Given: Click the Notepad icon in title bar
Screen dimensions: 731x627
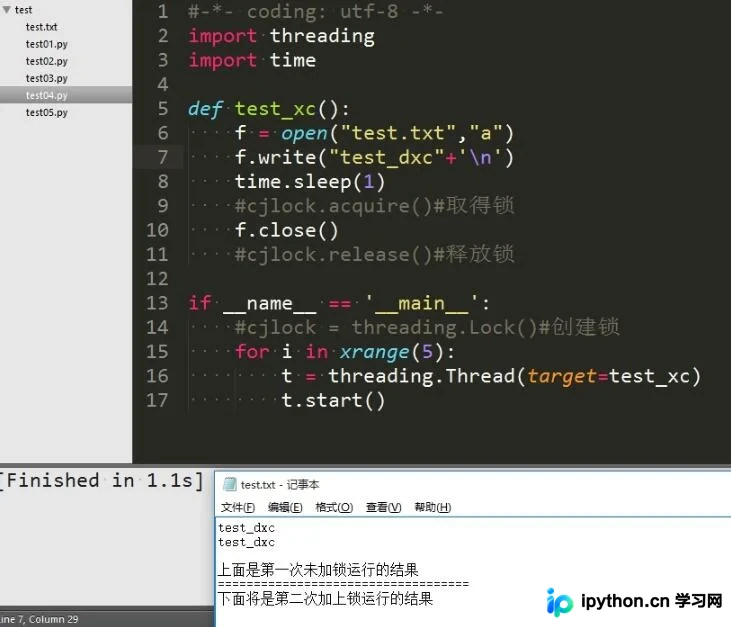Looking at the screenshot, I should click(229, 484).
